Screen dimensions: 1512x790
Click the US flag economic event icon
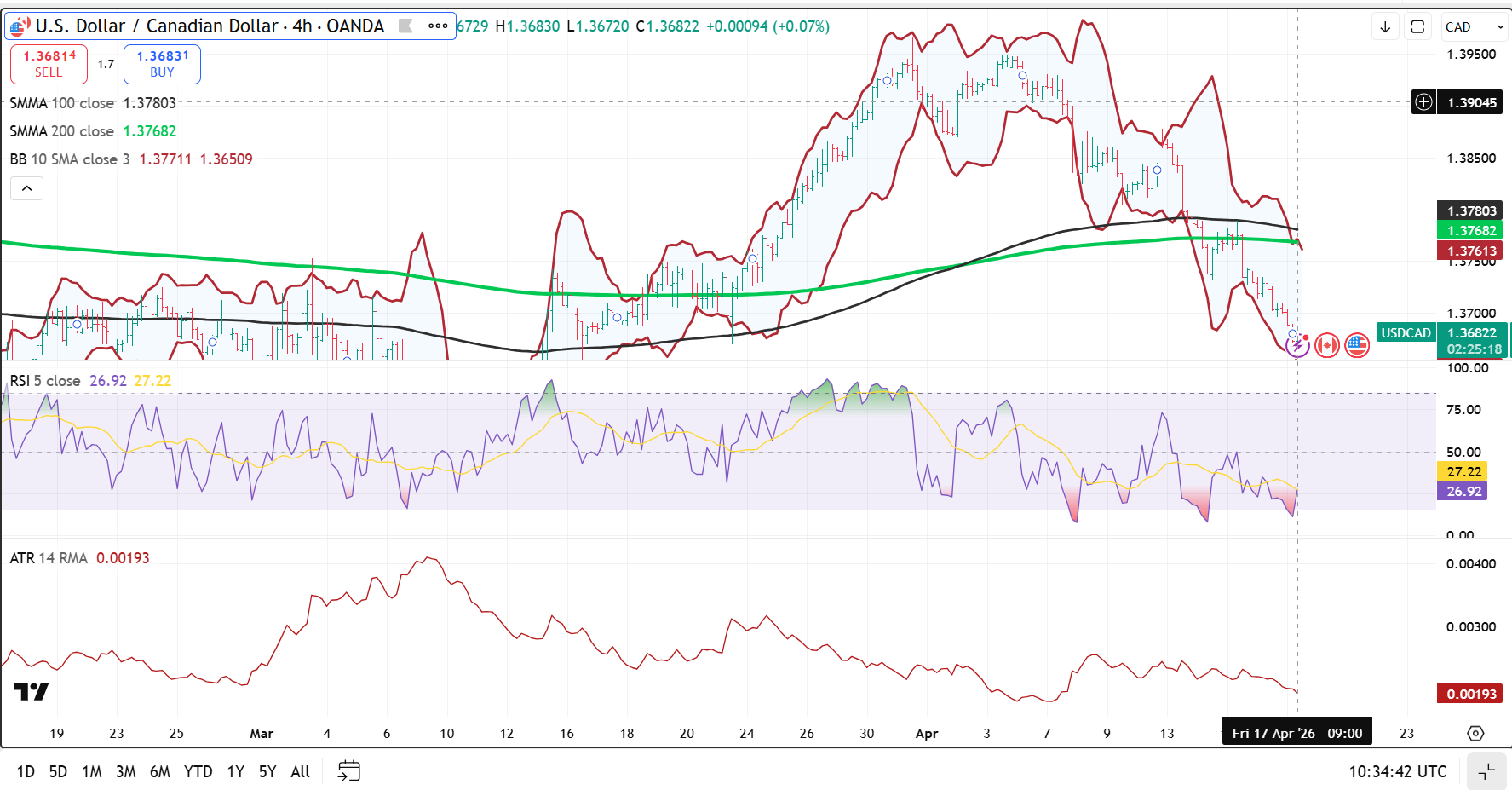(1357, 345)
